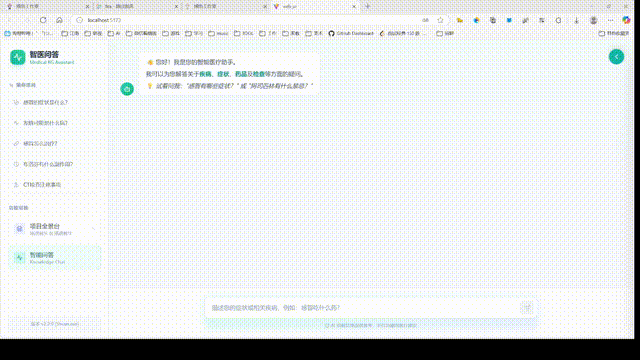Image resolution: width=640 pixels, height=360 pixels.
Task: Open downloads icon in browser toolbar
Action: [576, 20]
